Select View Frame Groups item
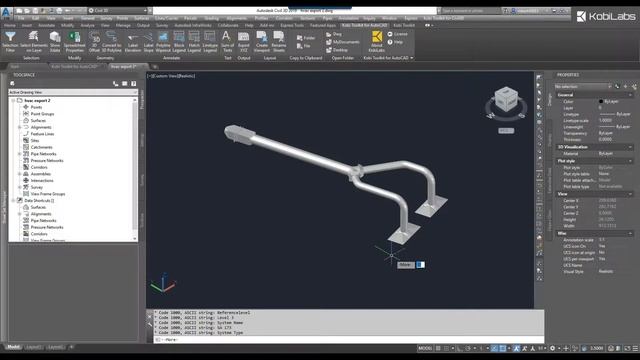Screen dimensions: 640x360 point(48,194)
